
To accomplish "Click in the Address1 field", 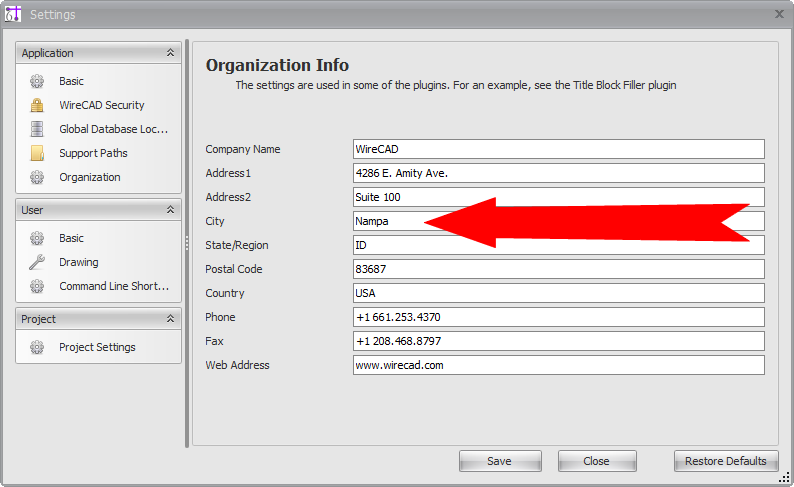I will pos(559,173).
